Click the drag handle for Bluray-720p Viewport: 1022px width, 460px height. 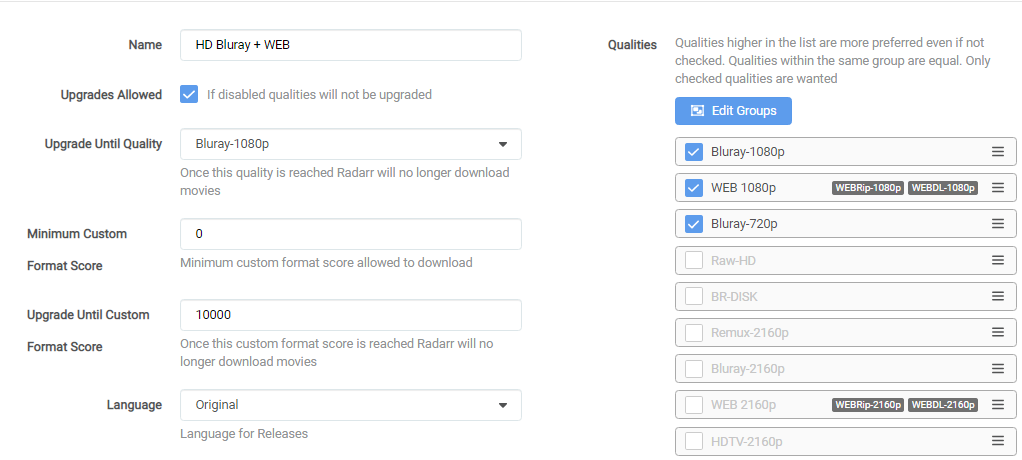click(x=997, y=224)
